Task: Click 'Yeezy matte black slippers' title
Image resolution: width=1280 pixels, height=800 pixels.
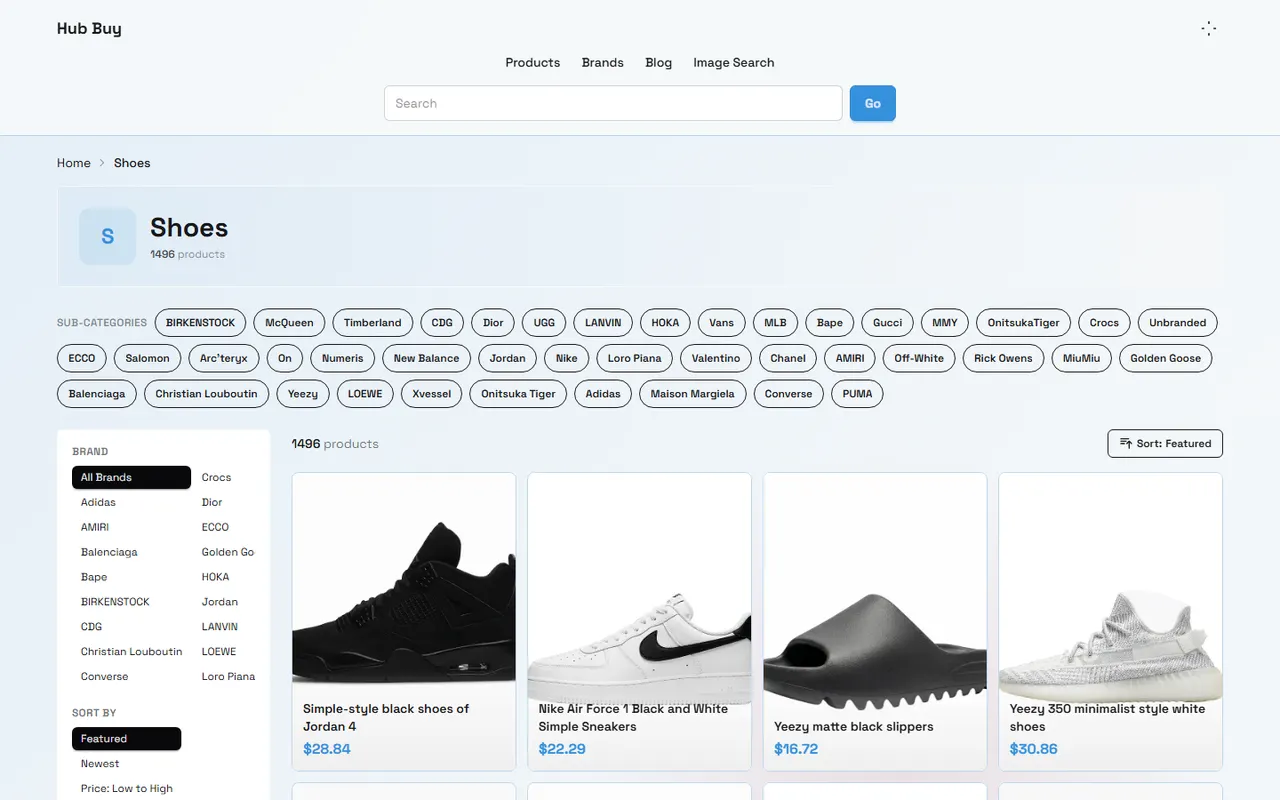Action: click(854, 727)
